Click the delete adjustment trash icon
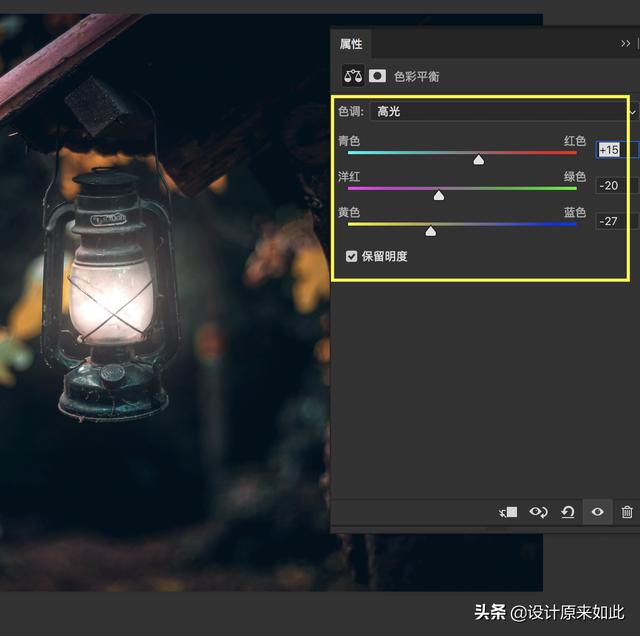 point(627,512)
